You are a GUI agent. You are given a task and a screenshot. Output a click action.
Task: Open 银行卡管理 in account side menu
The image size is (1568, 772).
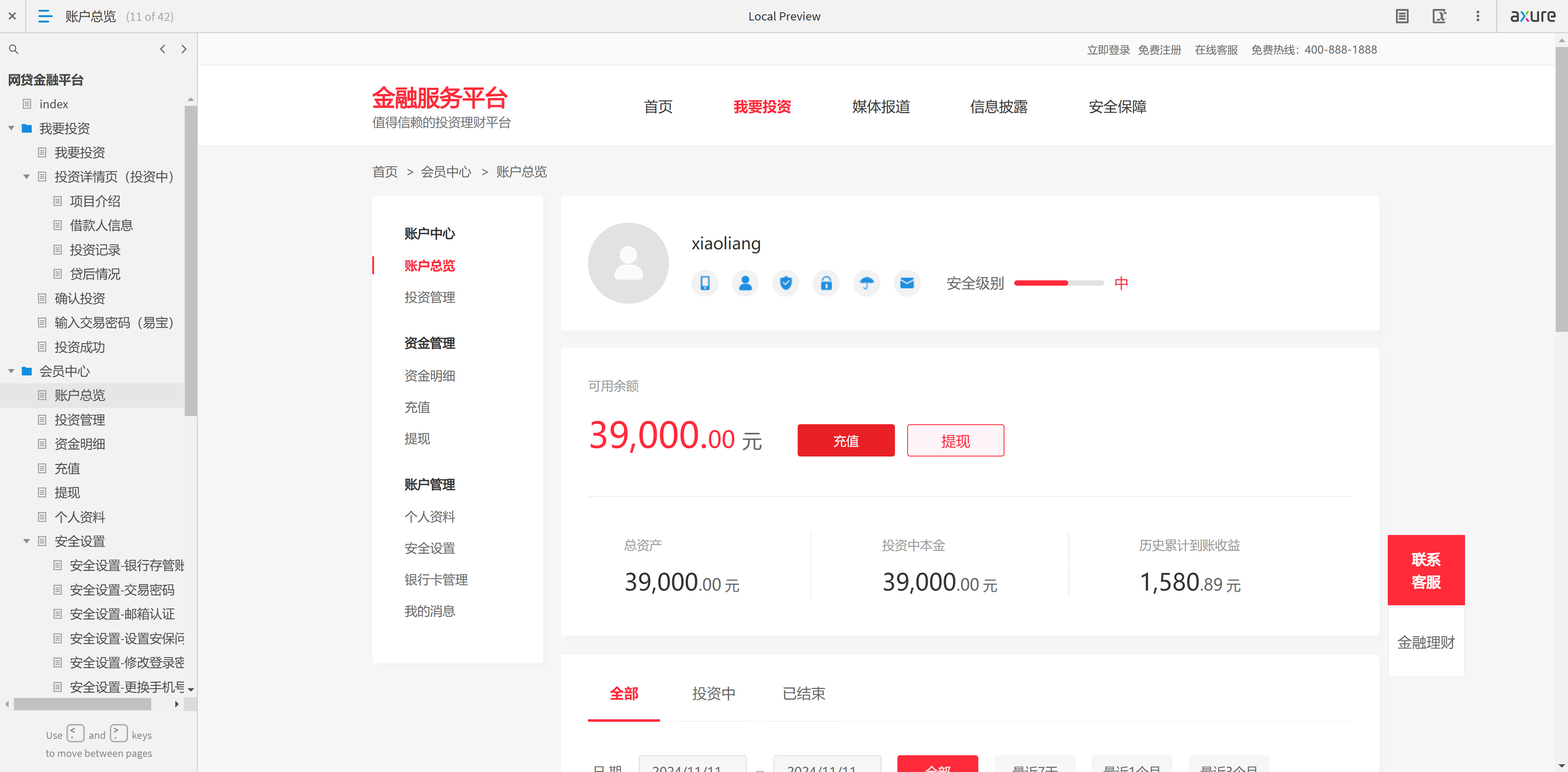tap(436, 580)
